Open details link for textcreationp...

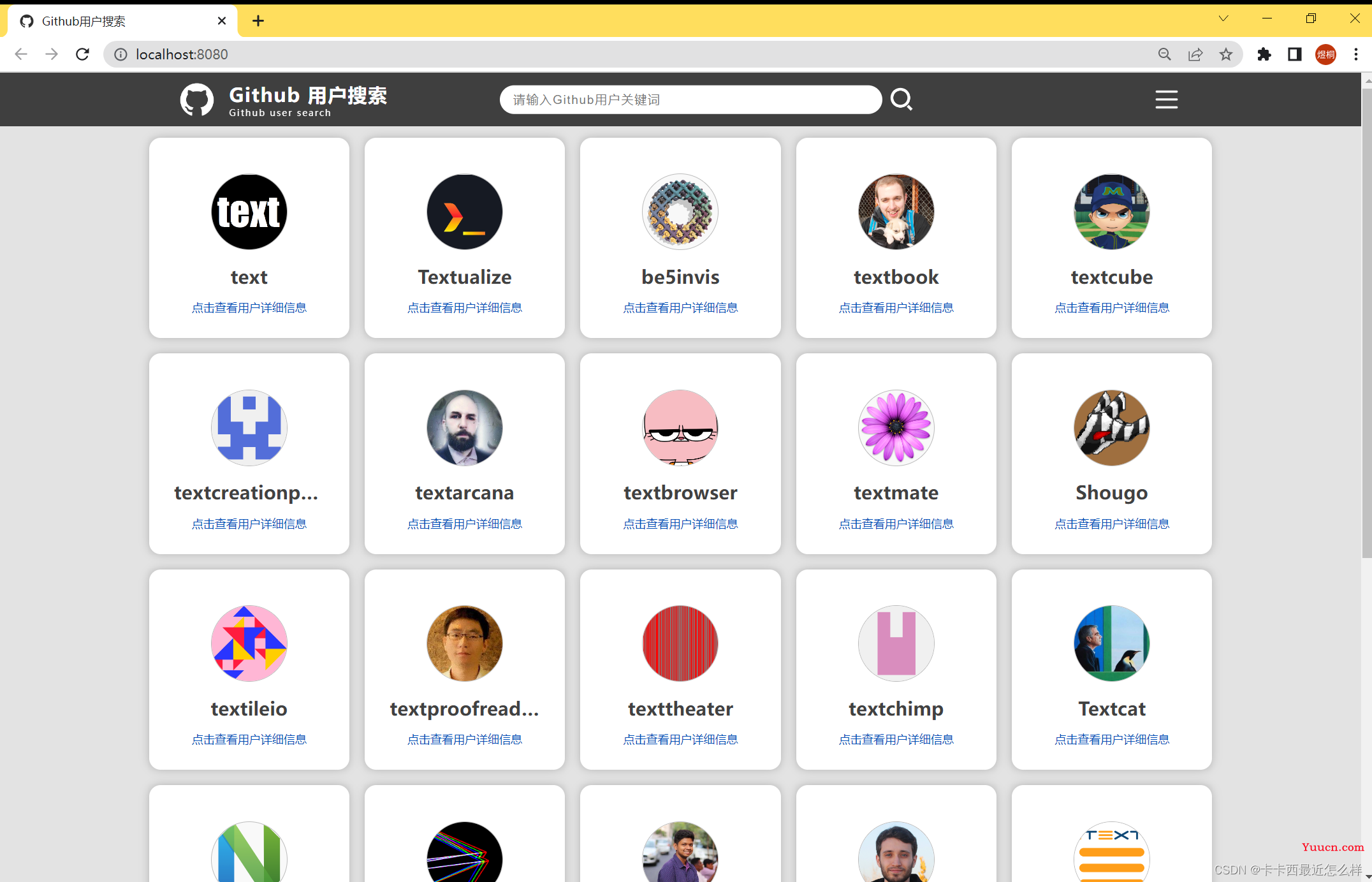(249, 524)
